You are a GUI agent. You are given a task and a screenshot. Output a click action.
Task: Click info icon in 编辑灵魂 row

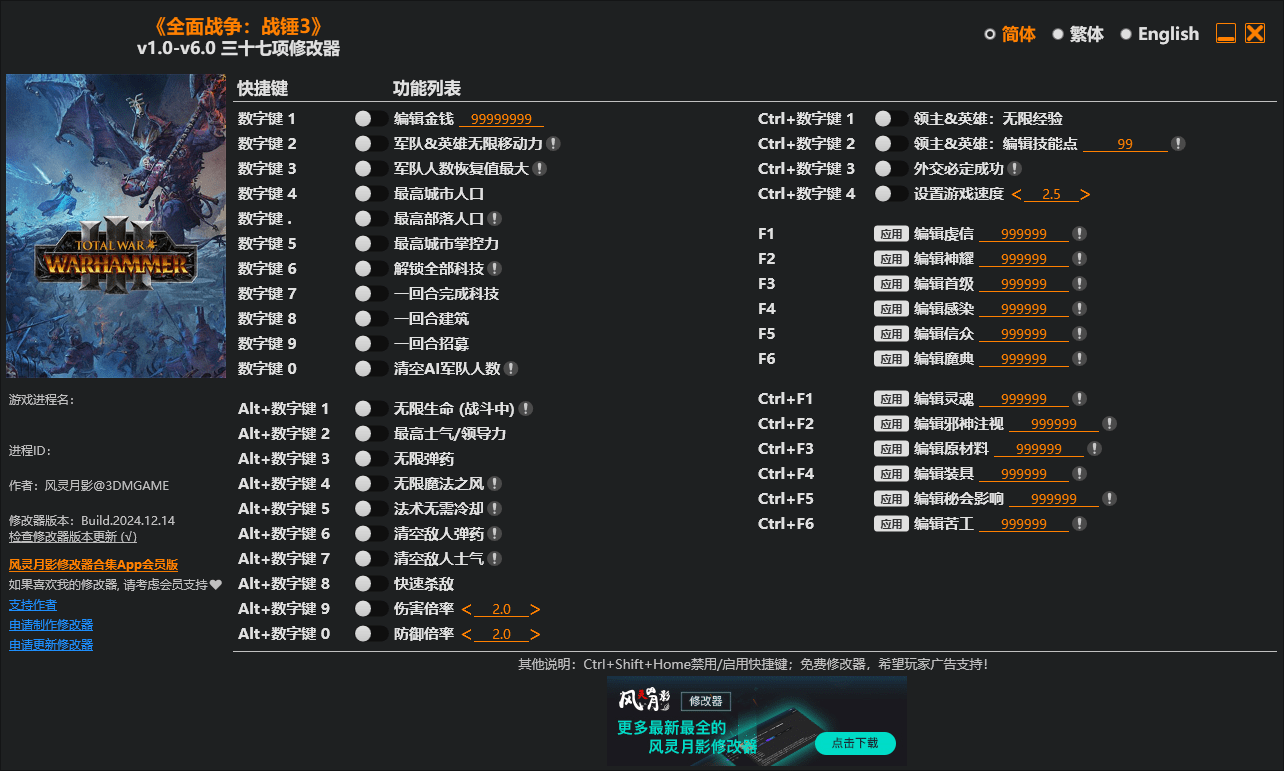pyautogui.click(x=1079, y=399)
